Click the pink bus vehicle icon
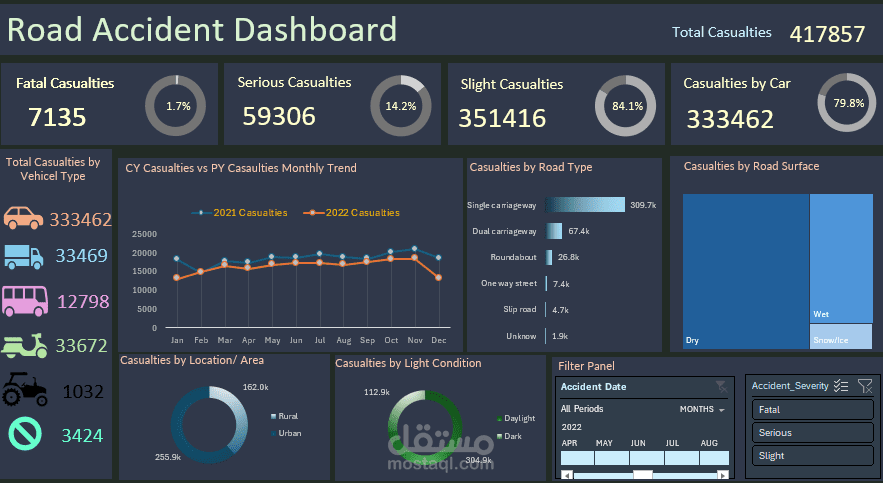The height and width of the screenshot is (483, 883). [25, 301]
